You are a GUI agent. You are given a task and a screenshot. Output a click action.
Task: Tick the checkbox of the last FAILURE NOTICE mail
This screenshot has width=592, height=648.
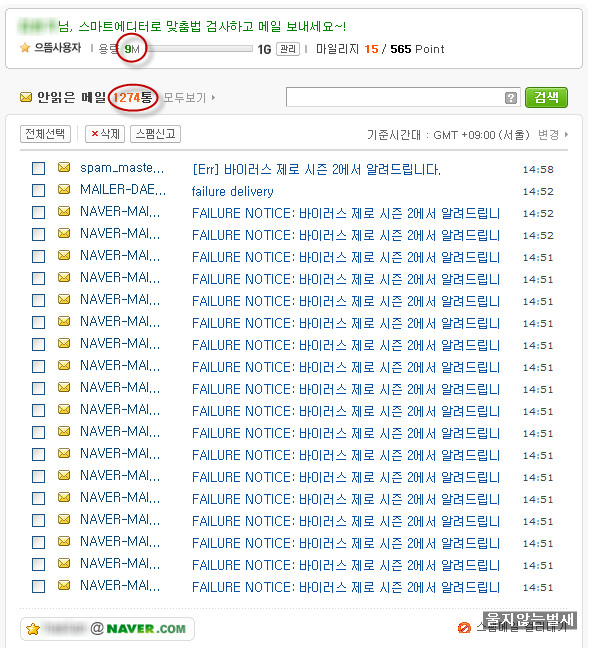coord(38,586)
